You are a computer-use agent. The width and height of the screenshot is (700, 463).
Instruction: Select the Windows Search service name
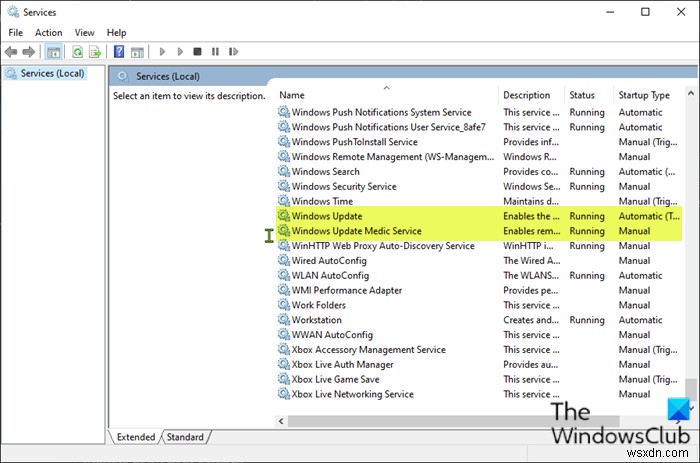[325, 171]
